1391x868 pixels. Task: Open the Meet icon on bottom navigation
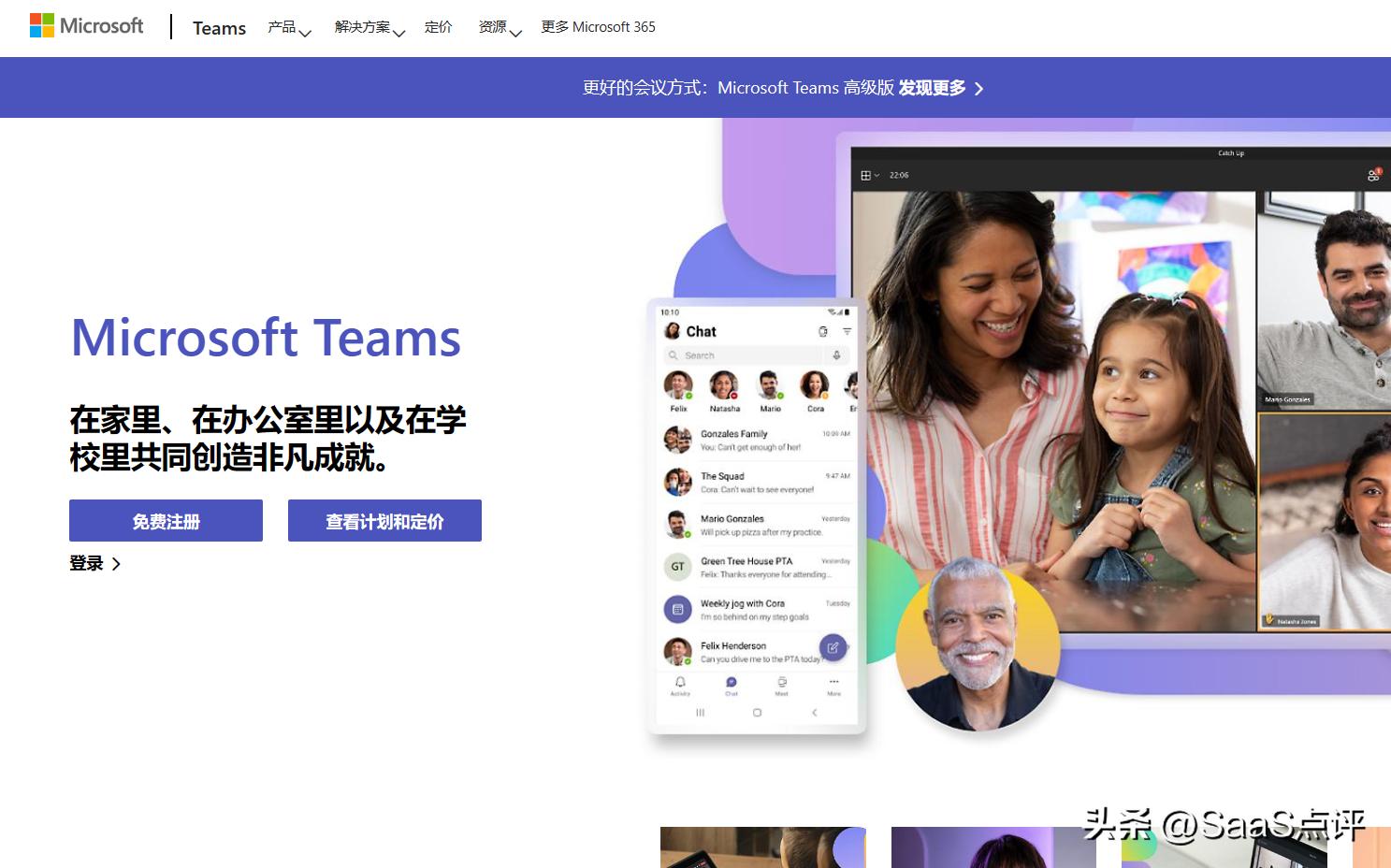click(782, 682)
